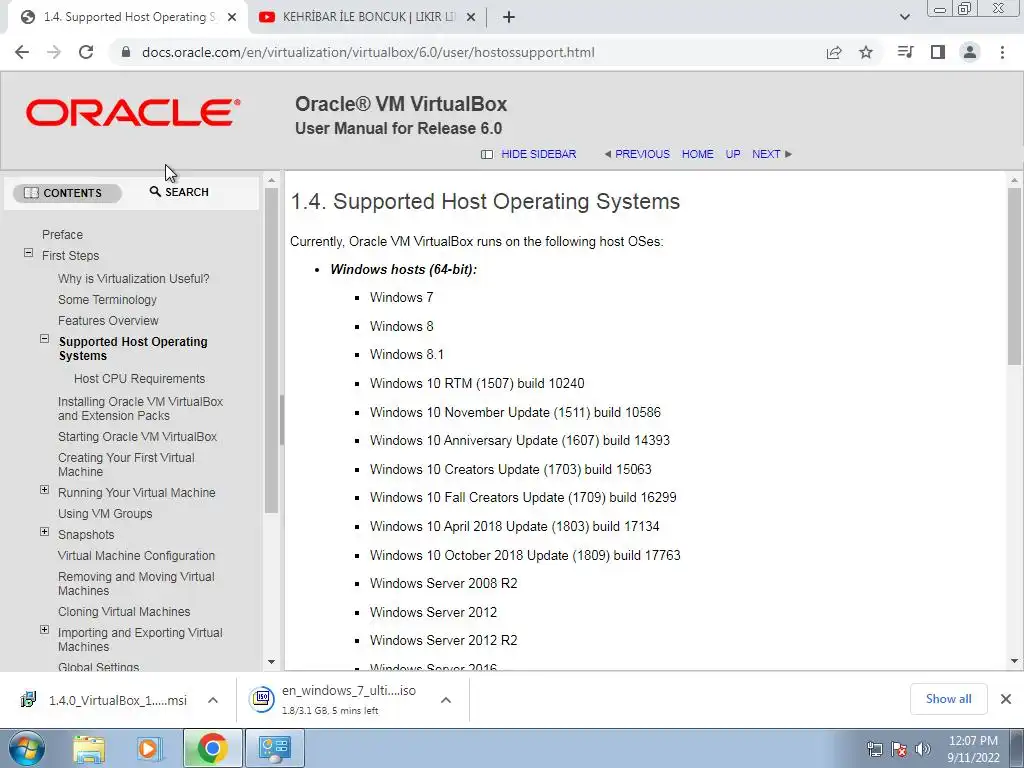The height and width of the screenshot is (768, 1024).
Task: Open the Chrome three-dot menu
Action: (x=1002, y=52)
